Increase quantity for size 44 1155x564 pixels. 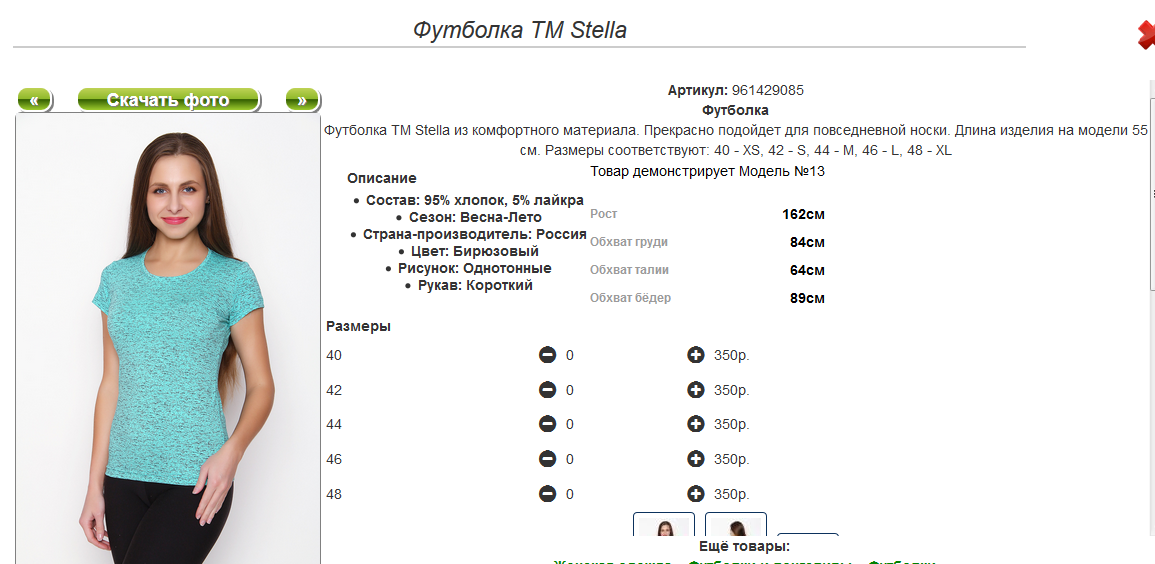click(695, 424)
